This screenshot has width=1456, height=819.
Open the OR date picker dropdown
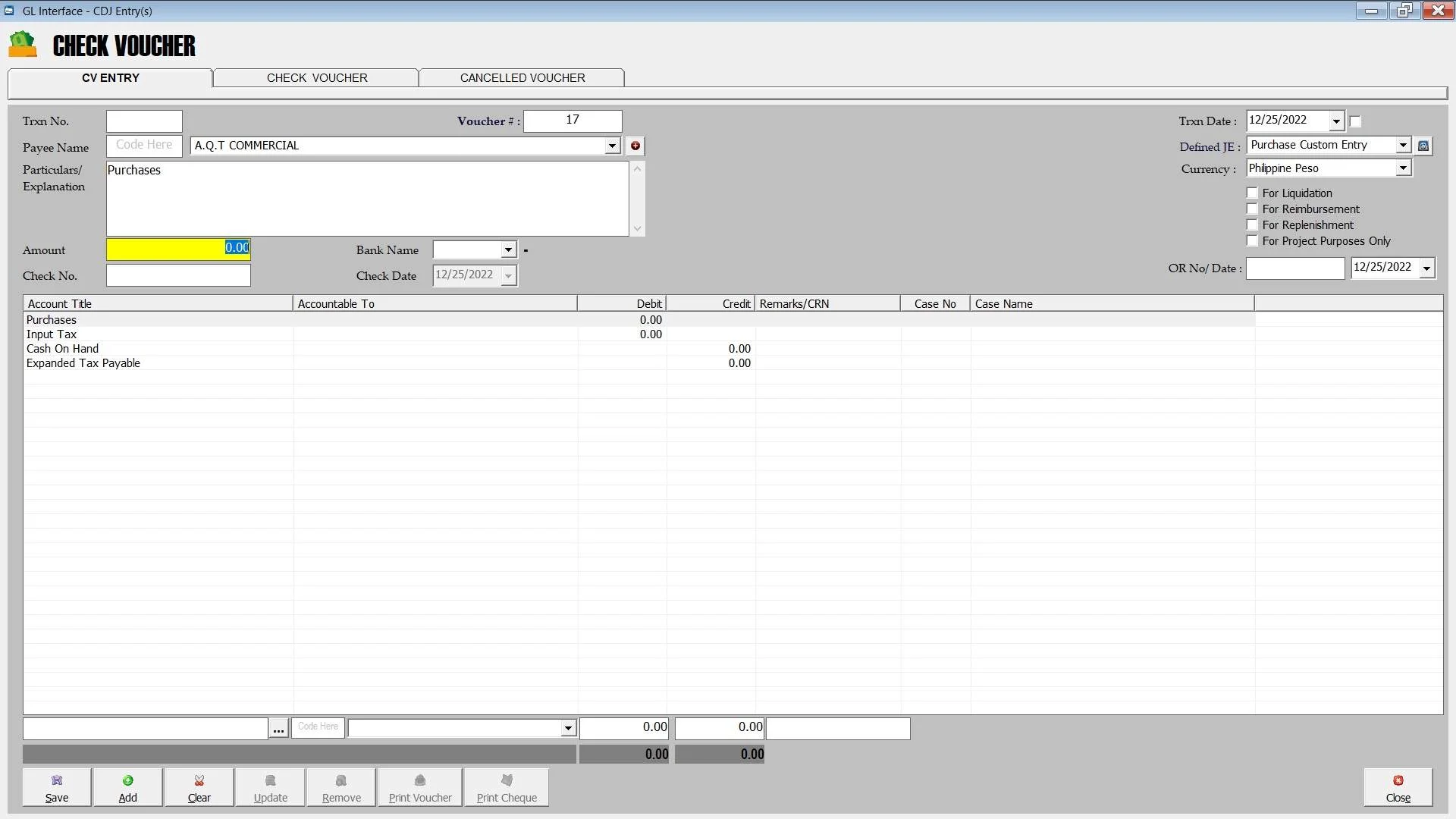tap(1426, 268)
